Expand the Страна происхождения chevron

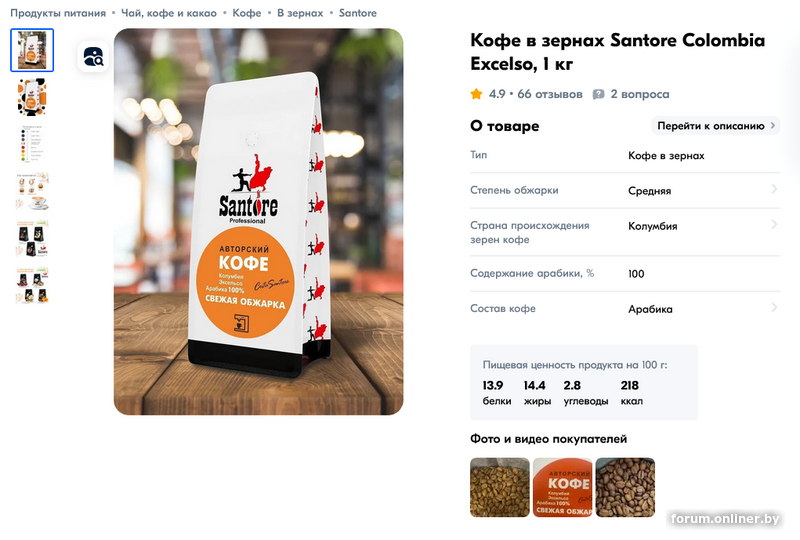click(774, 225)
